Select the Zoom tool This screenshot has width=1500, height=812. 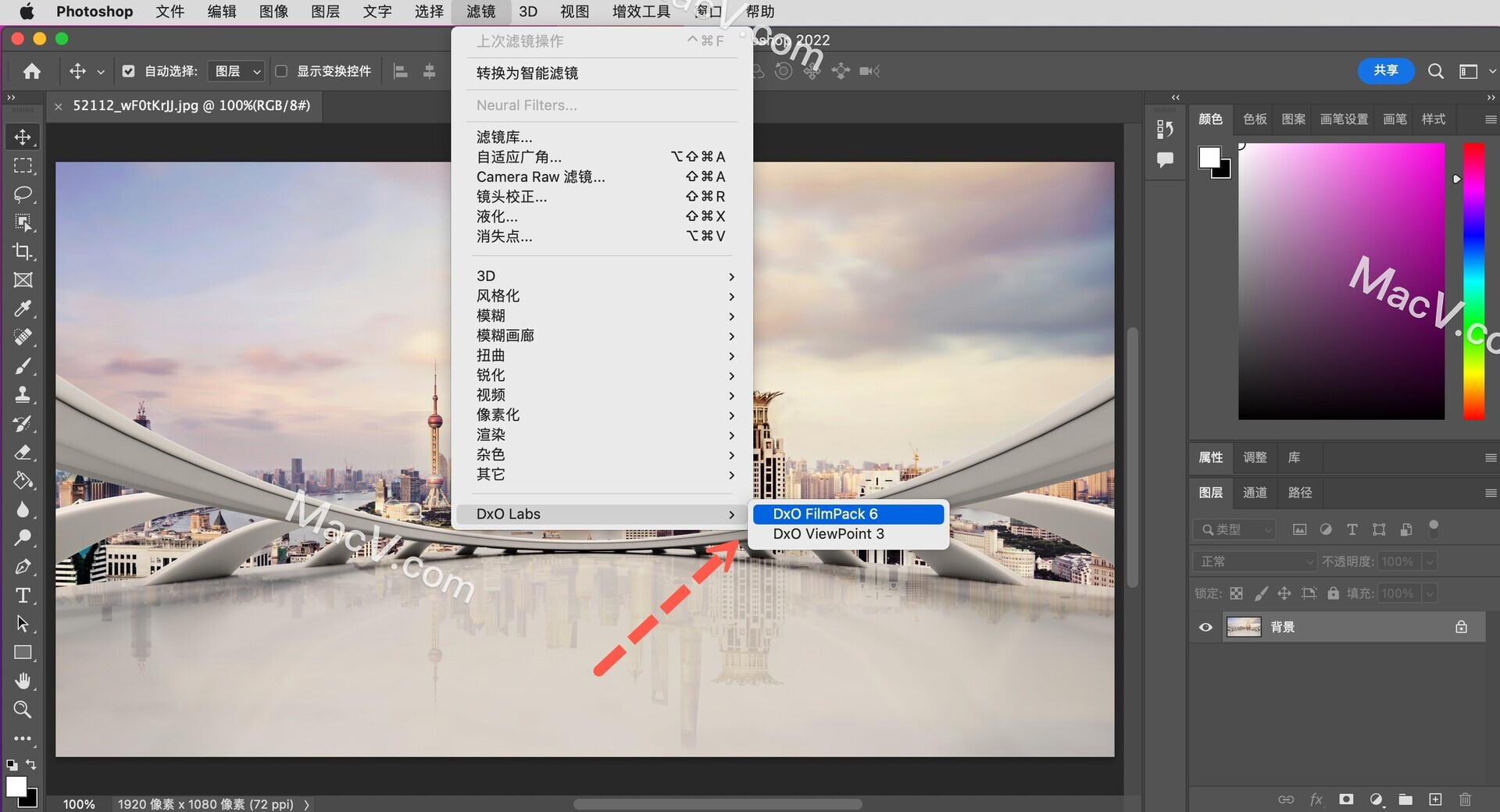[23, 710]
